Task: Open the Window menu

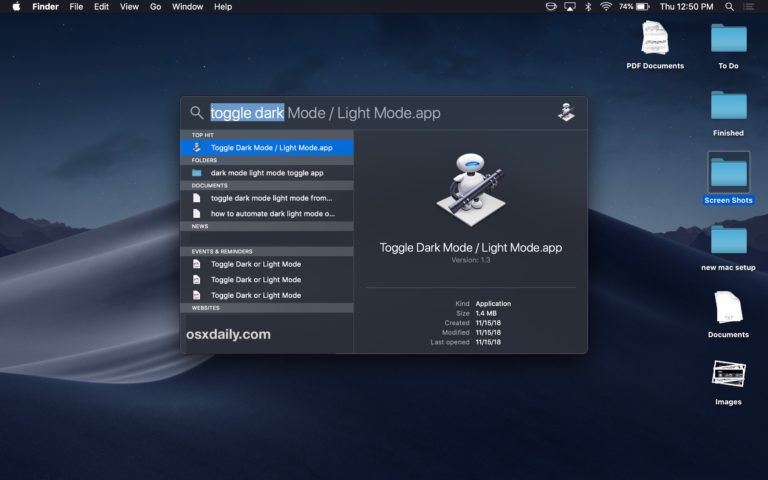Action: (x=187, y=7)
